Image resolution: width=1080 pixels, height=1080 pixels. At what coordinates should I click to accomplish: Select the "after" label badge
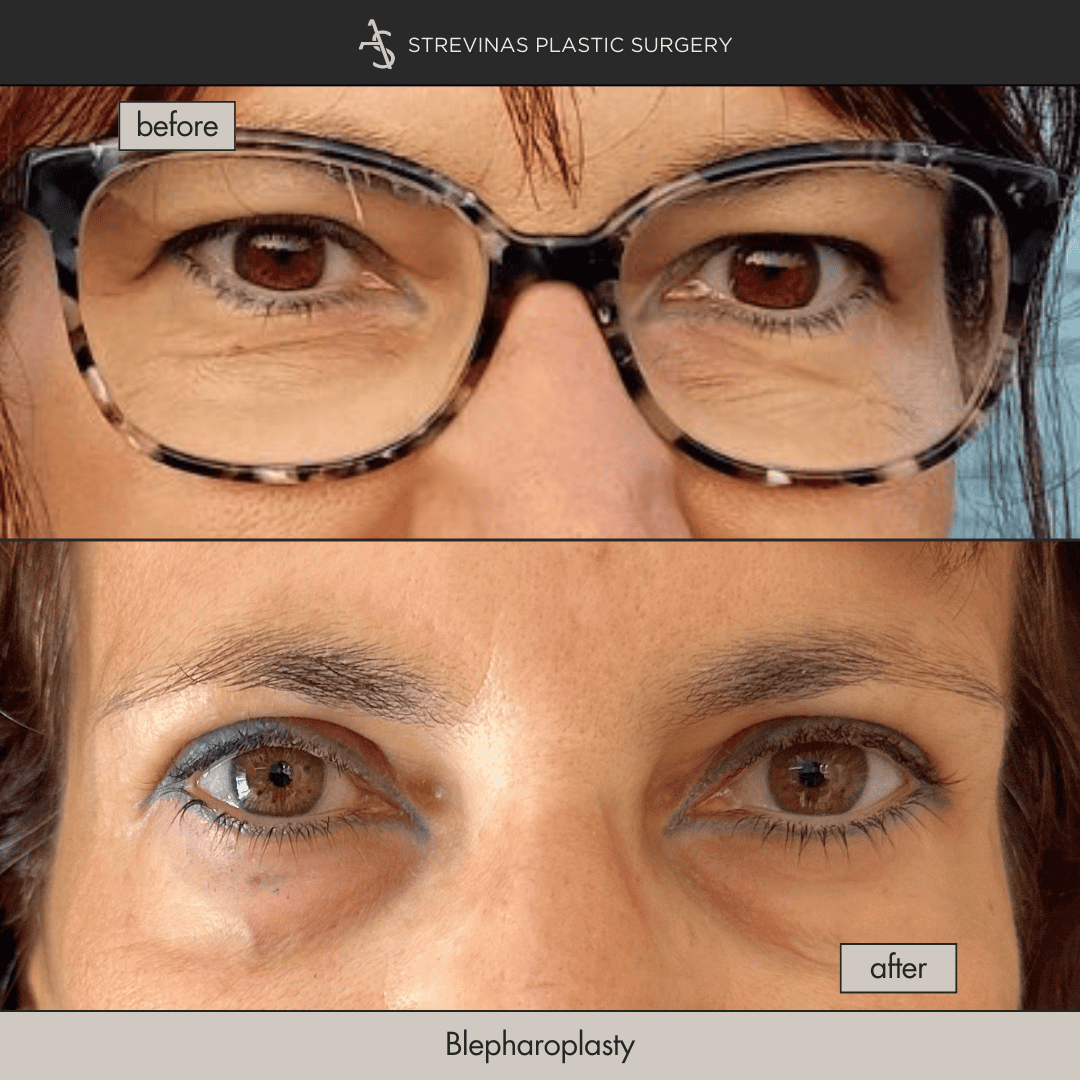pyautogui.click(x=898, y=967)
